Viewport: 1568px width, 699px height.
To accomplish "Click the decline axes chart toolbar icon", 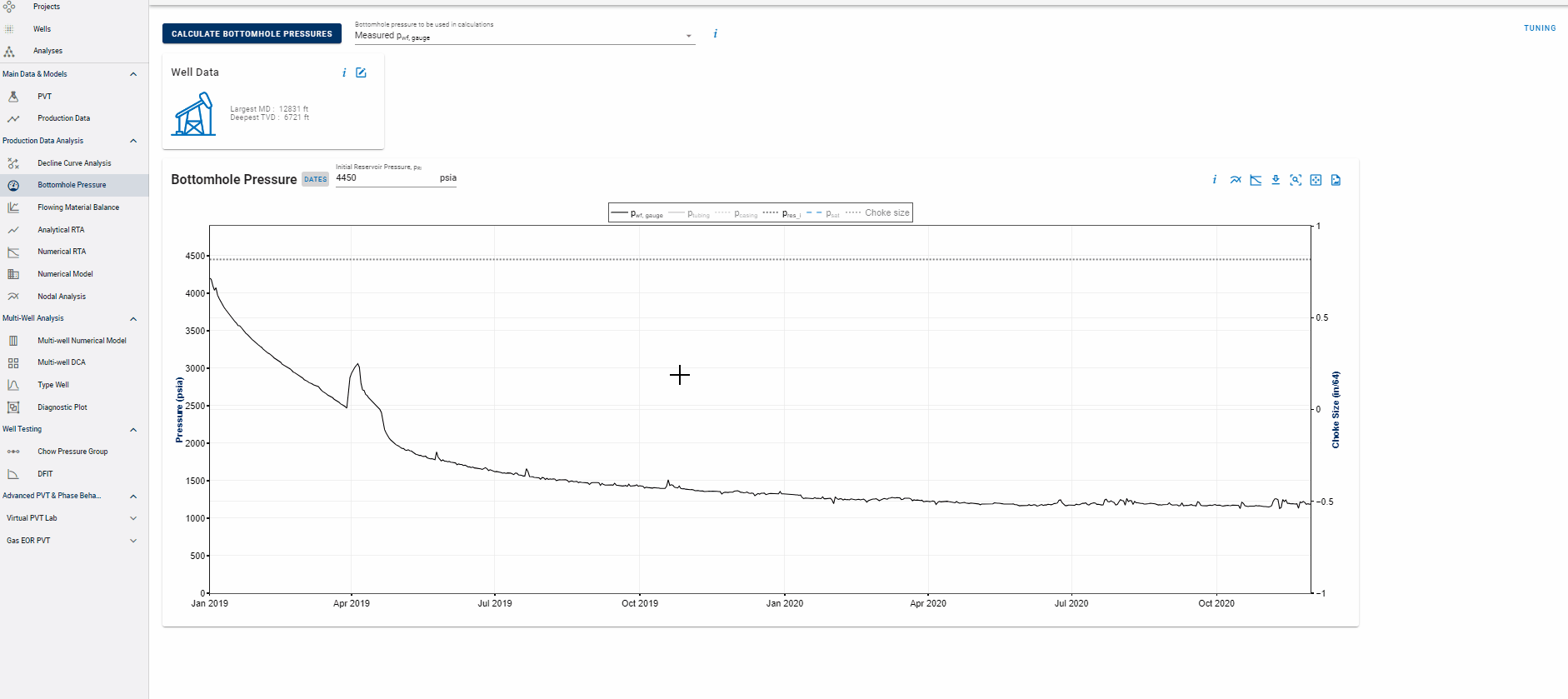I will pos(1256,180).
